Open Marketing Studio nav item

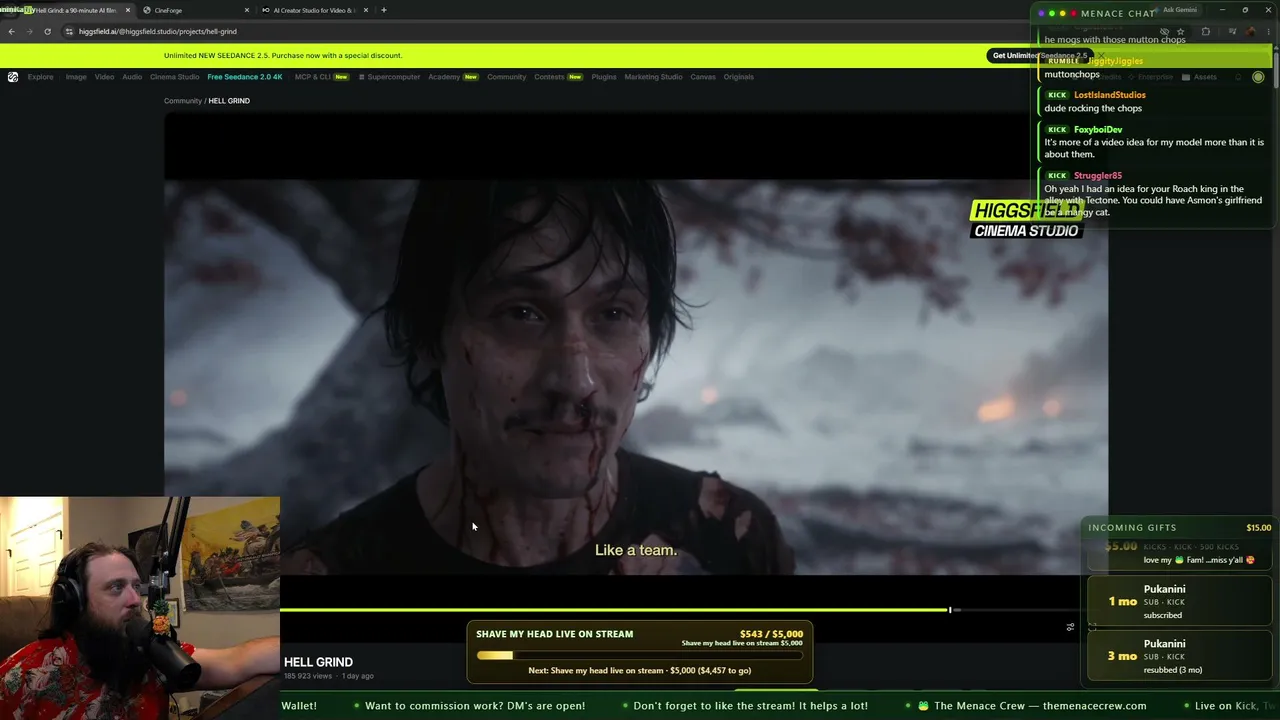[x=653, y=77]
